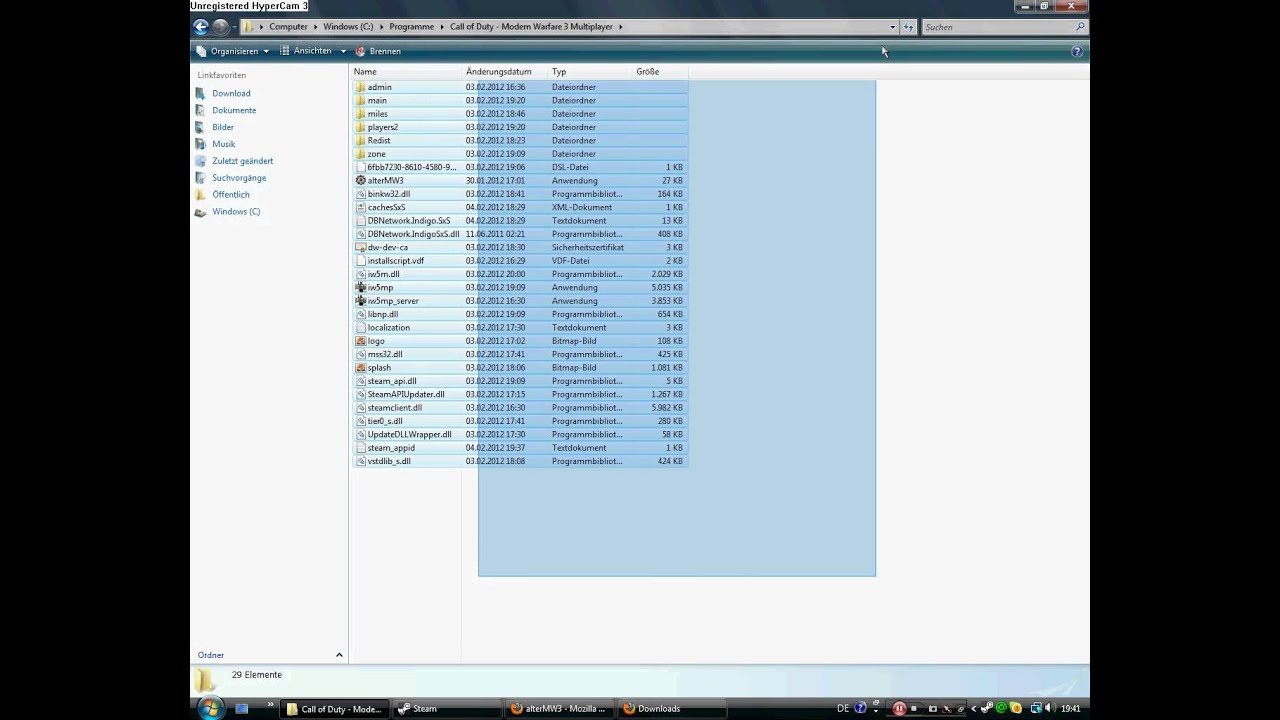Select the alterMW3 application icon
Screen dimensions: 1280x720
(x=361, y=181)
